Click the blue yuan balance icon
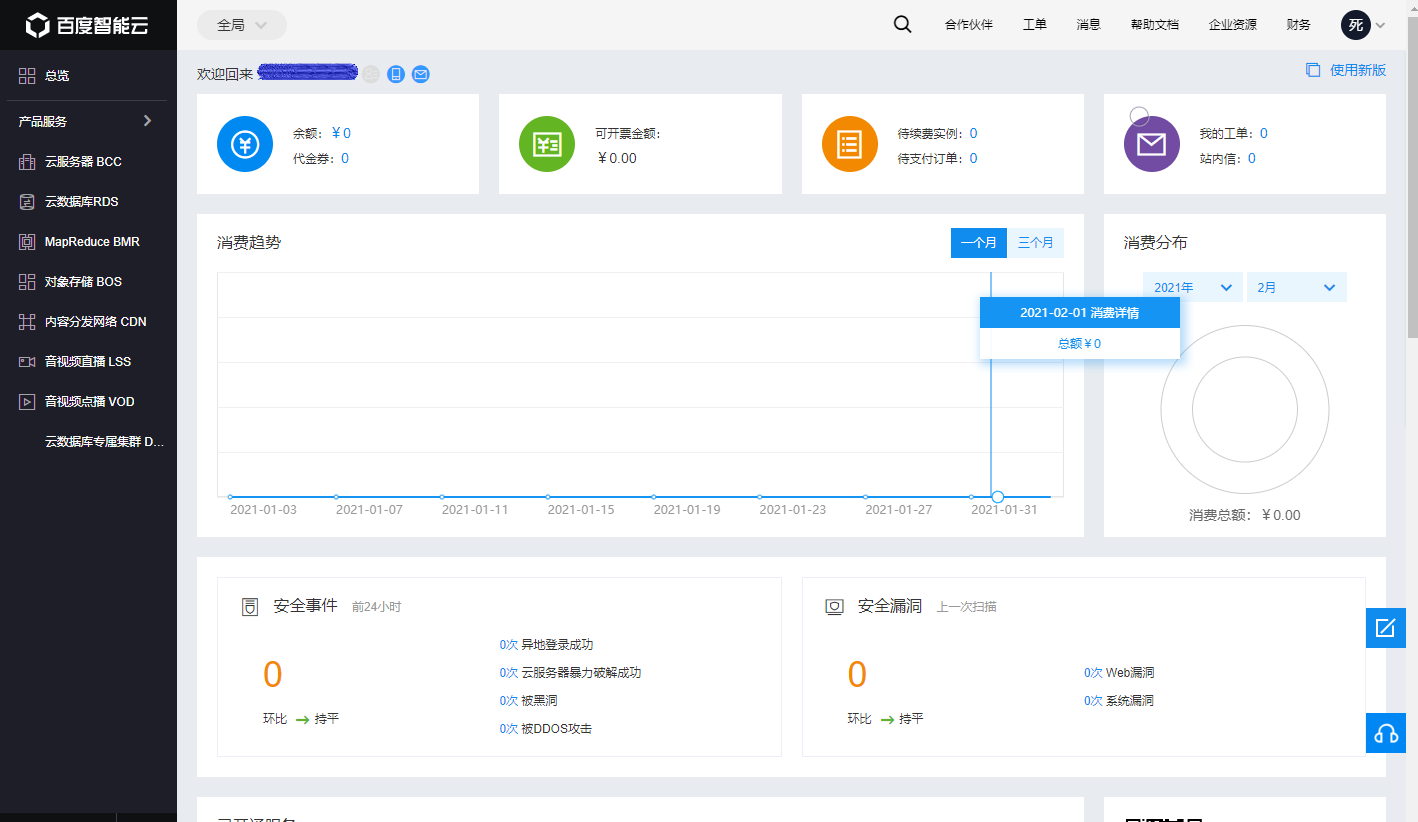1418x822 pixels. tap(245, 144)
